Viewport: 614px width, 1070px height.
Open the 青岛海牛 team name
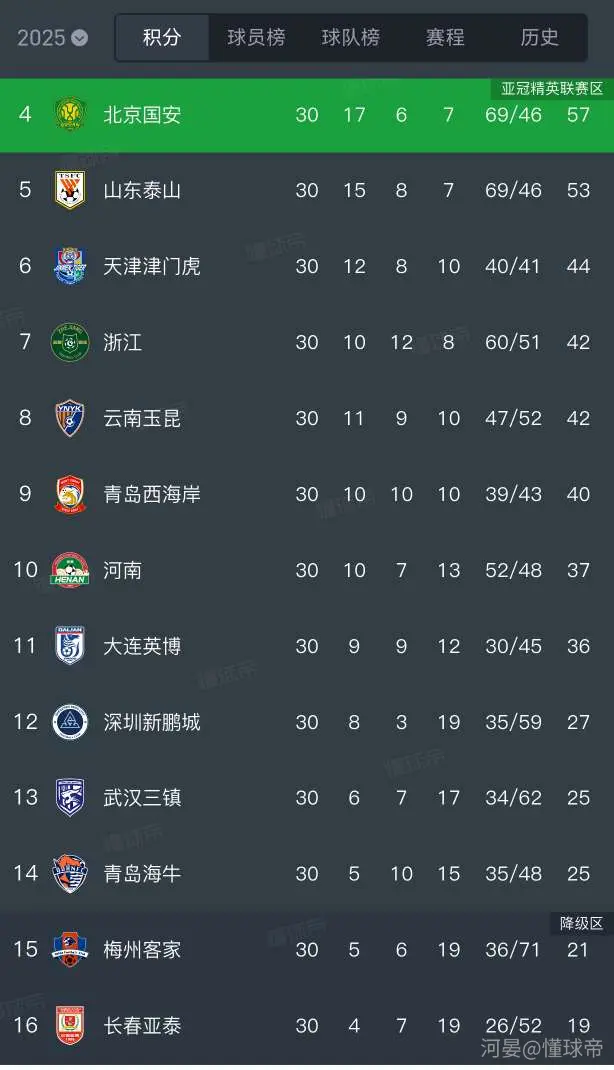coord(142,873)
